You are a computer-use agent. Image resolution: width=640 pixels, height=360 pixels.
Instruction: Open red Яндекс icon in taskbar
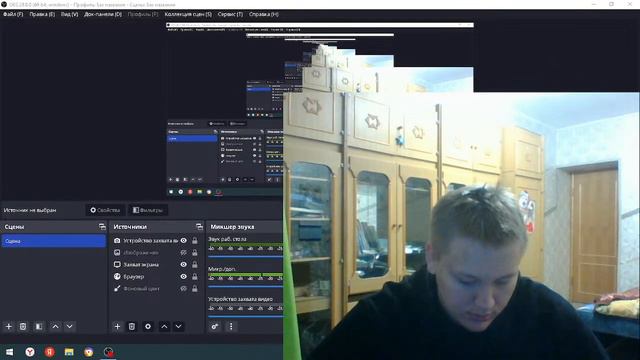49,352
